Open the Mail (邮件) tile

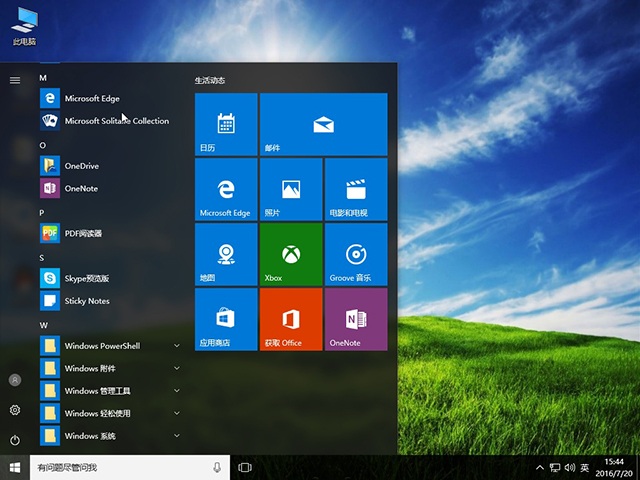(322, 124)
